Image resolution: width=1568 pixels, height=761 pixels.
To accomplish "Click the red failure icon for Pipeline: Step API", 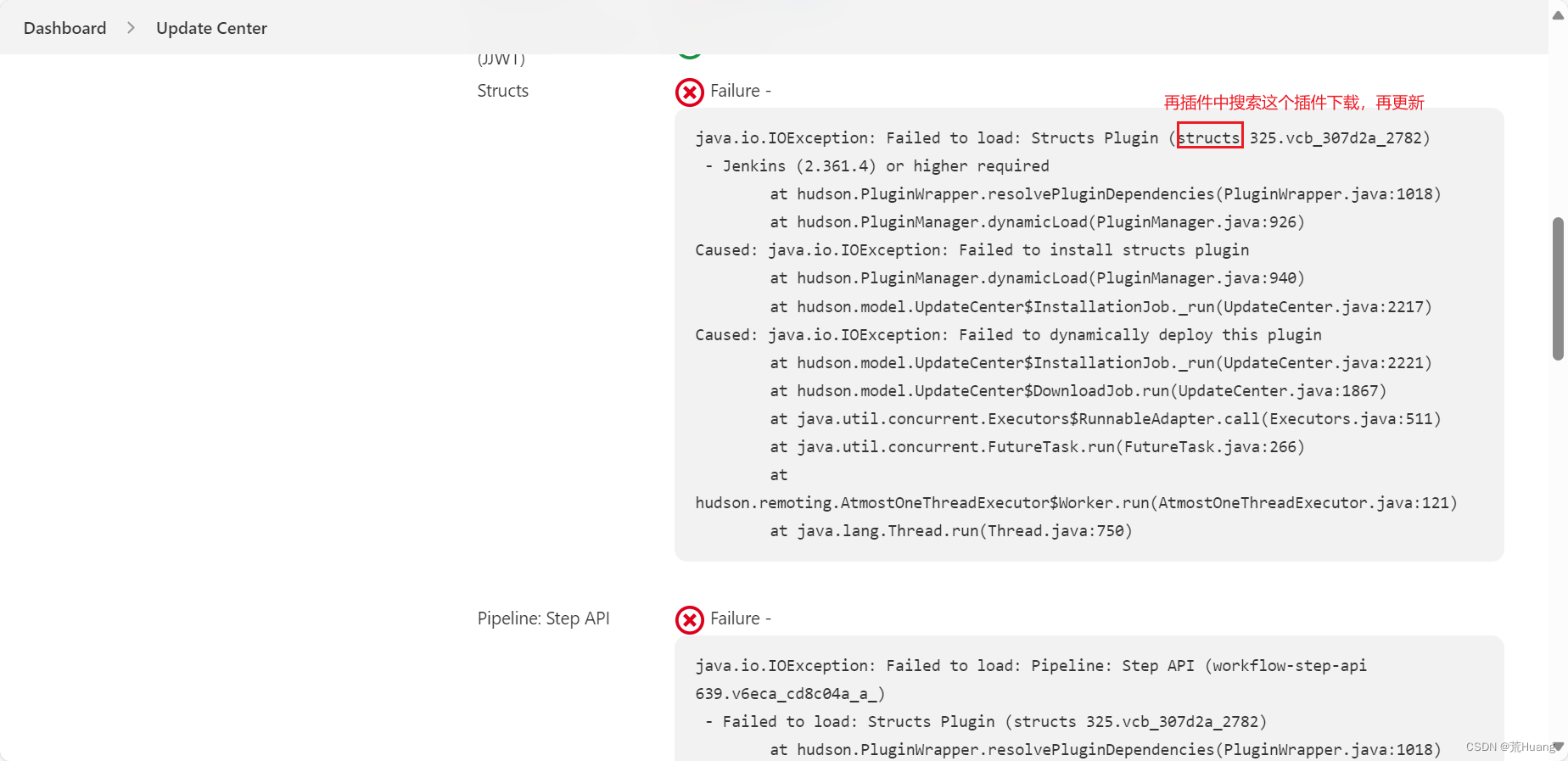I will point(690,620).
